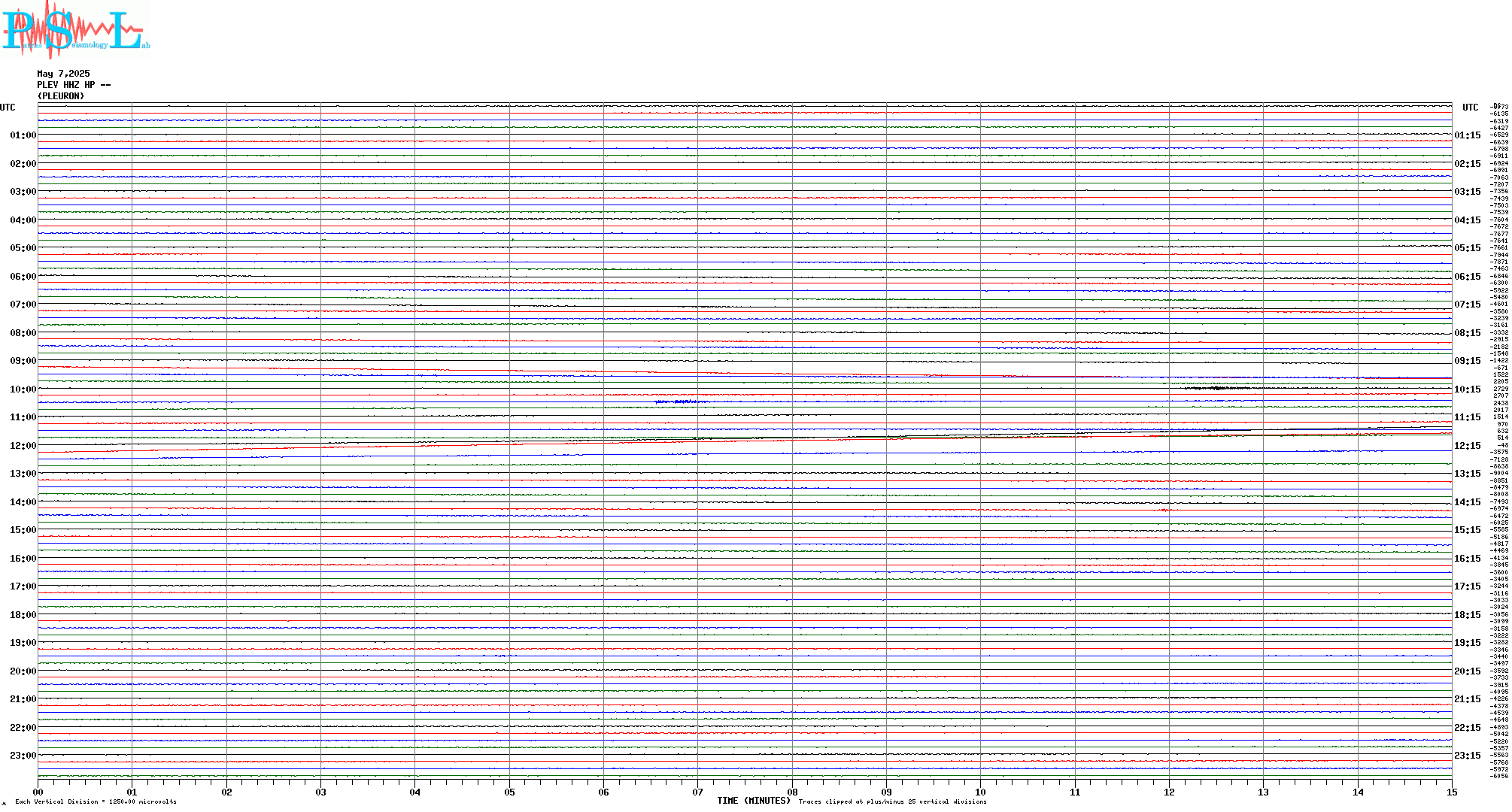Click the 16:00 hour label
Image resolution: width=1512 pixels, height=812 pixels.
point(23,559)
